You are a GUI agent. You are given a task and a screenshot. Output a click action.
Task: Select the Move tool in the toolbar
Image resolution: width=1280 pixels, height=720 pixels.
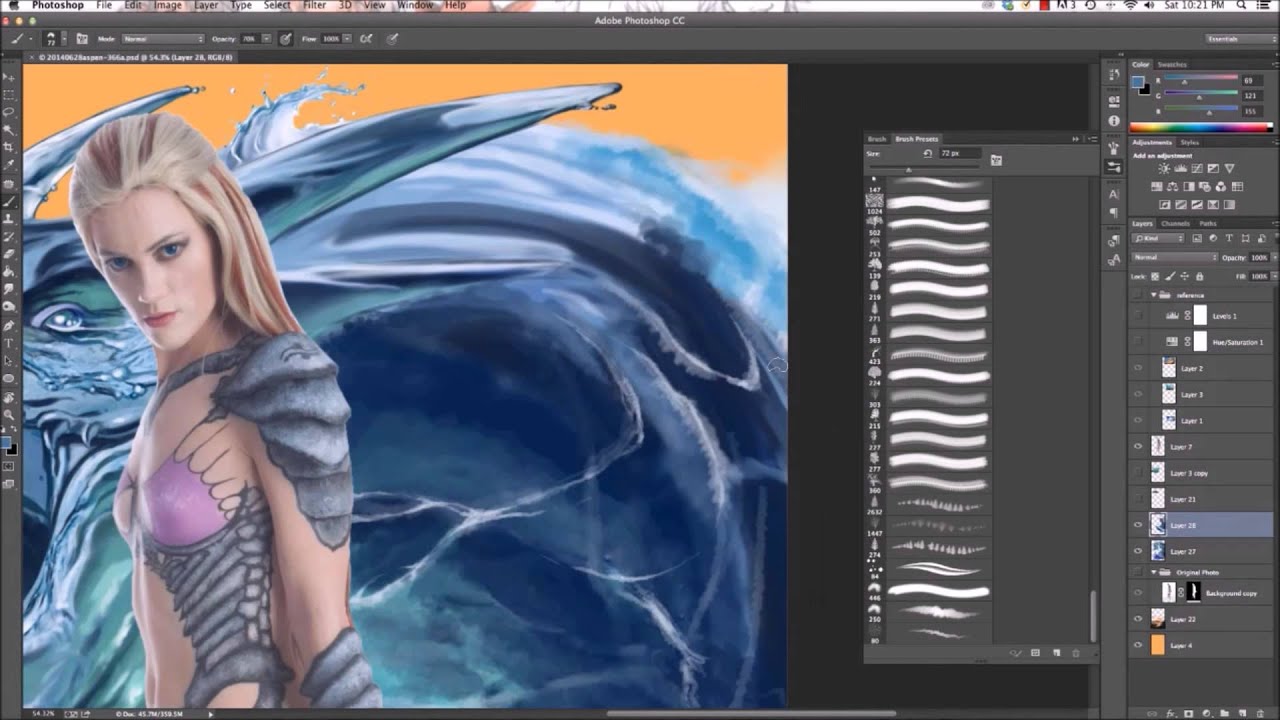point(10,76)
